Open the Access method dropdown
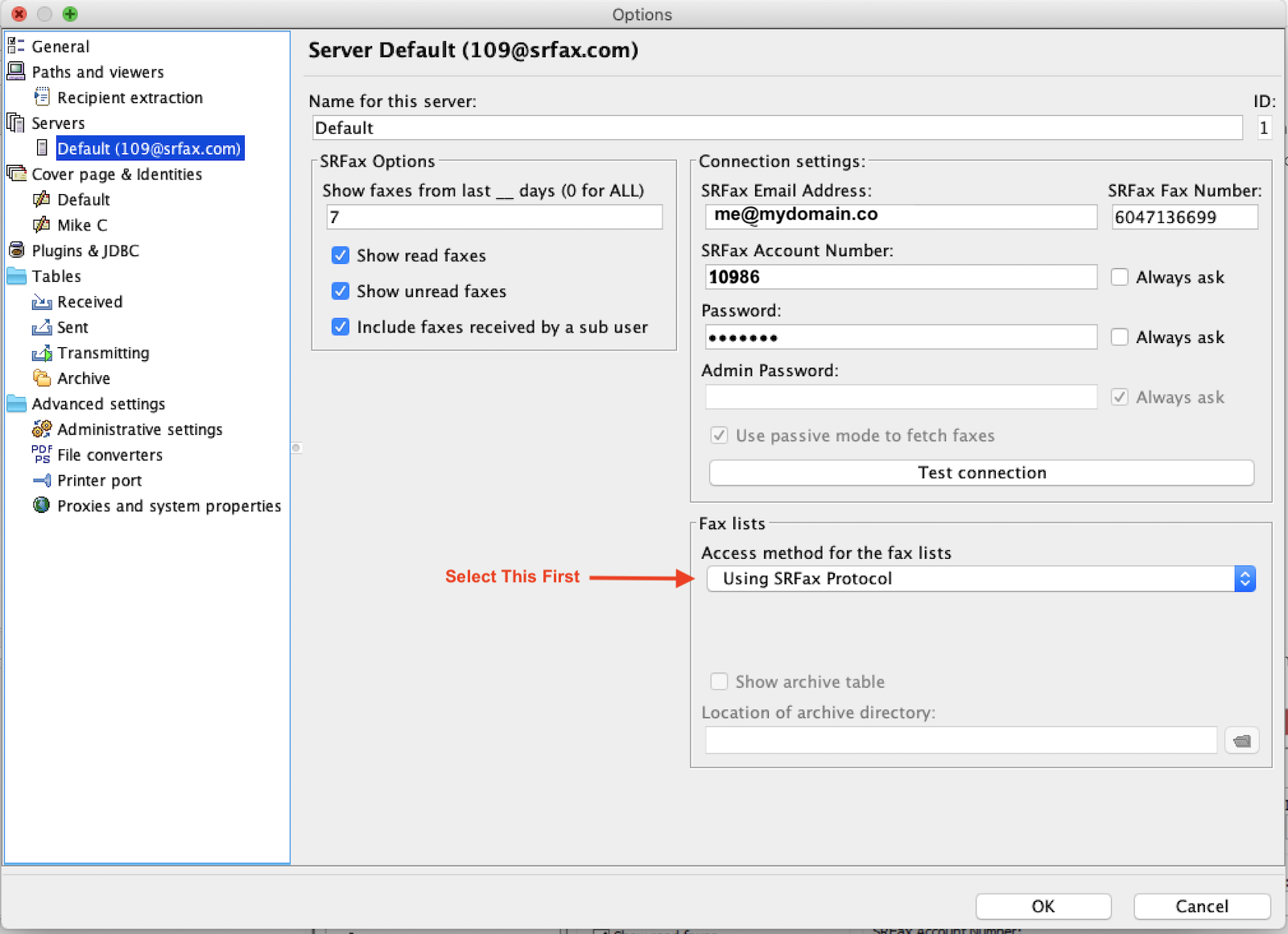The image size is (1288, 934). (1244, 578)
